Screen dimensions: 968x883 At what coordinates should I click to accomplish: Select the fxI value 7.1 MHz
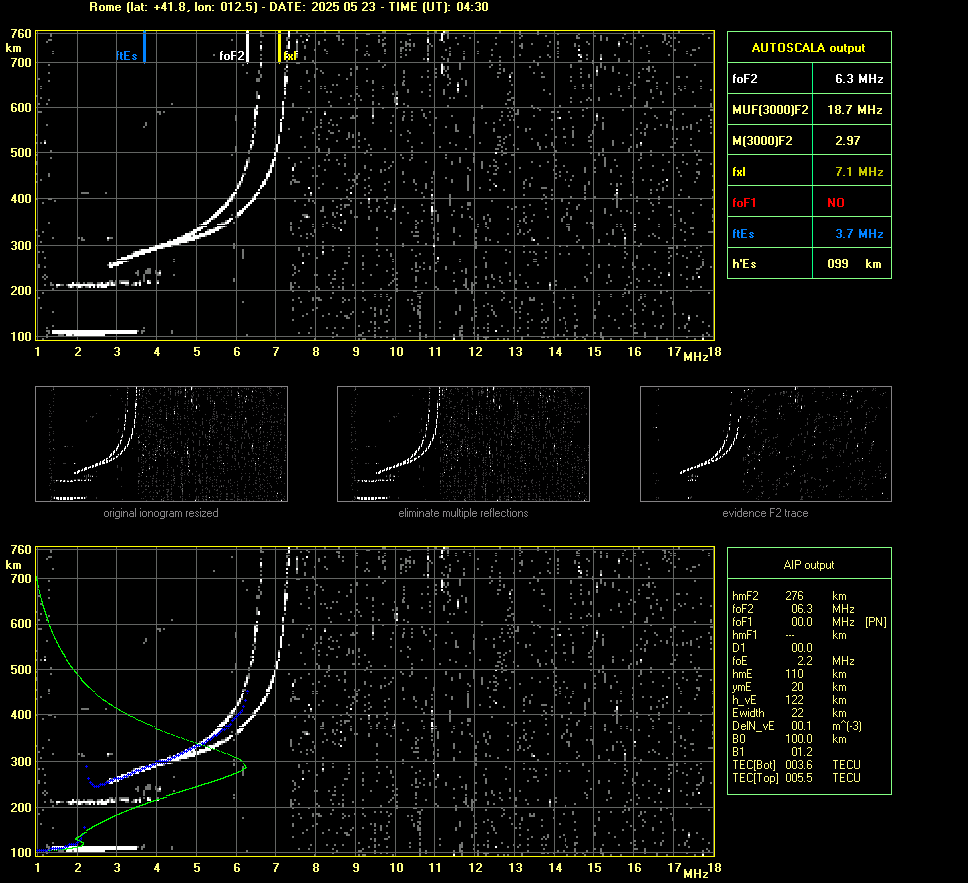click(x=859, y=172)
